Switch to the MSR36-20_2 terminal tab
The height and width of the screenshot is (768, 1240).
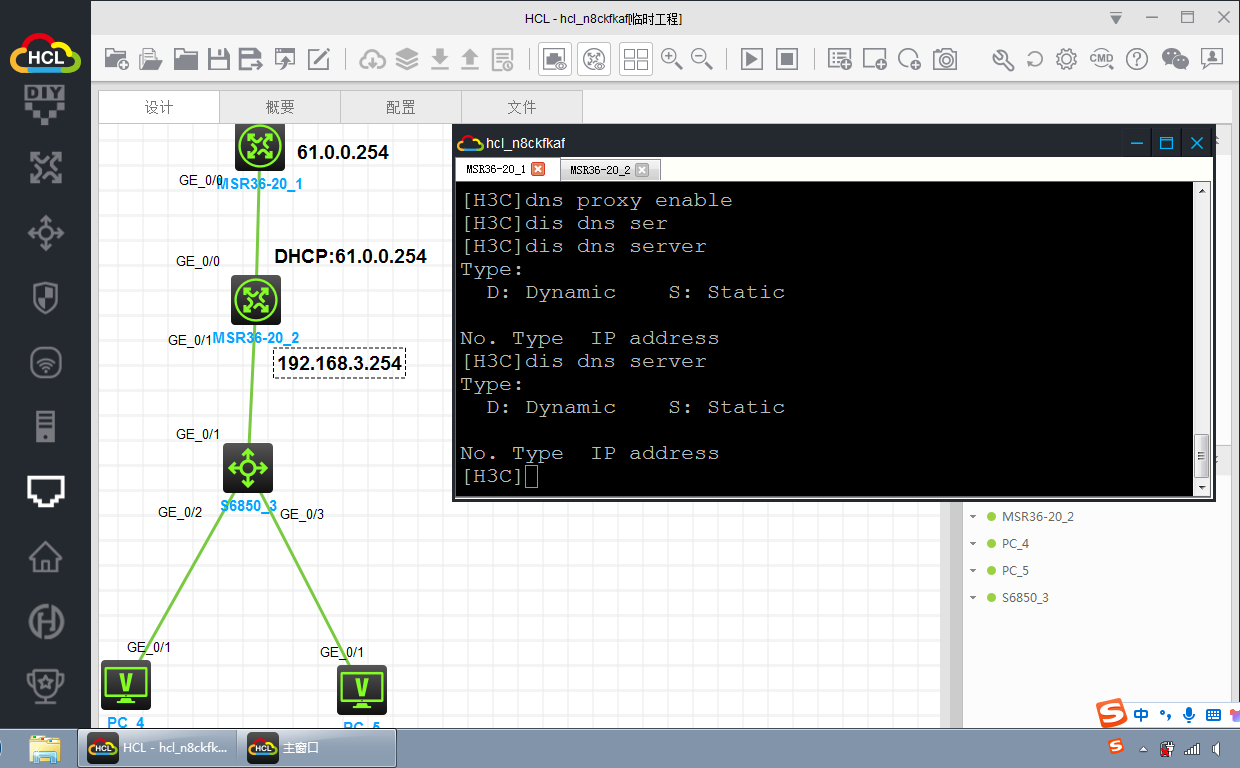(x=600, y=170)
